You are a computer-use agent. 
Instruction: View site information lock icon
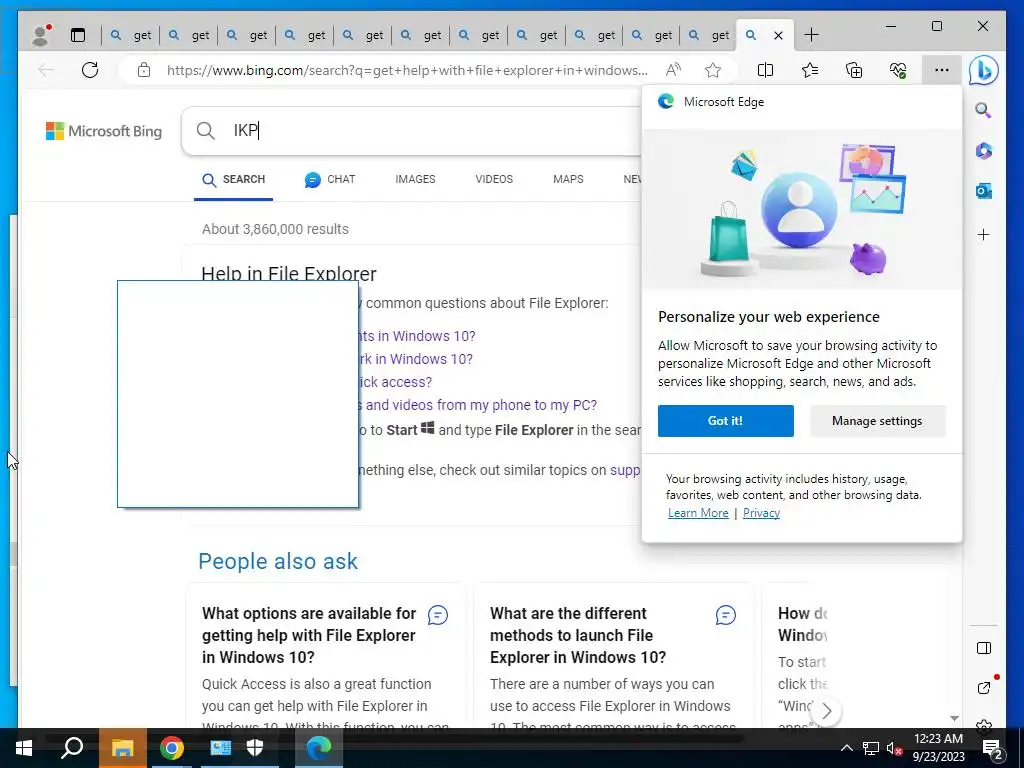click(x=144, y=70)
